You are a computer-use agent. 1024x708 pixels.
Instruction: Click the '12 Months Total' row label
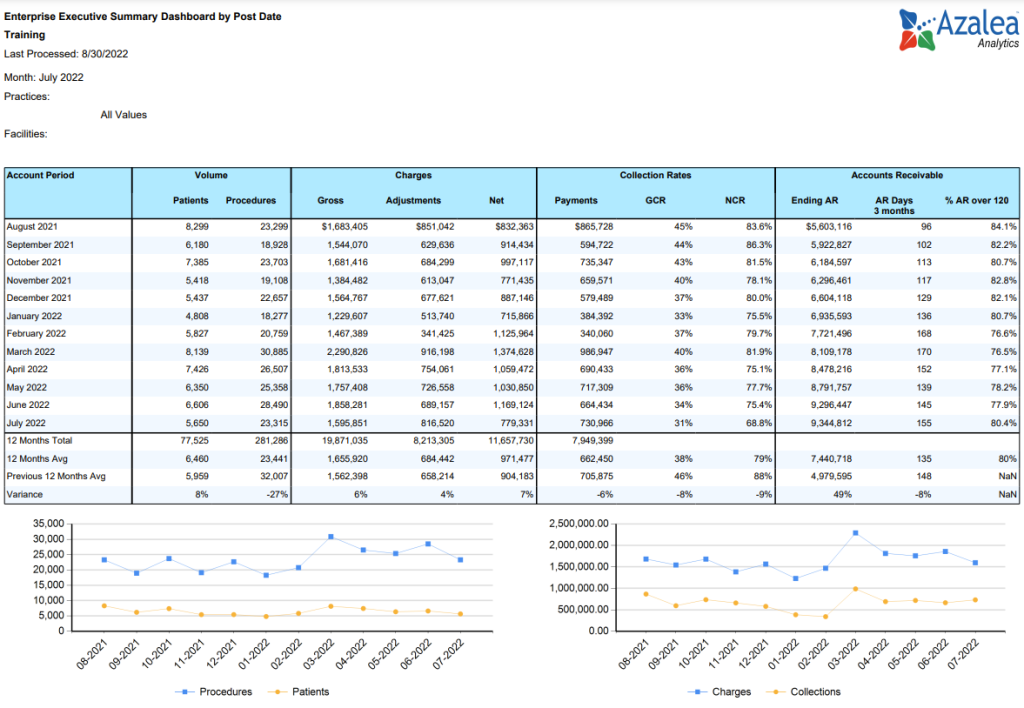coord(39,441)
